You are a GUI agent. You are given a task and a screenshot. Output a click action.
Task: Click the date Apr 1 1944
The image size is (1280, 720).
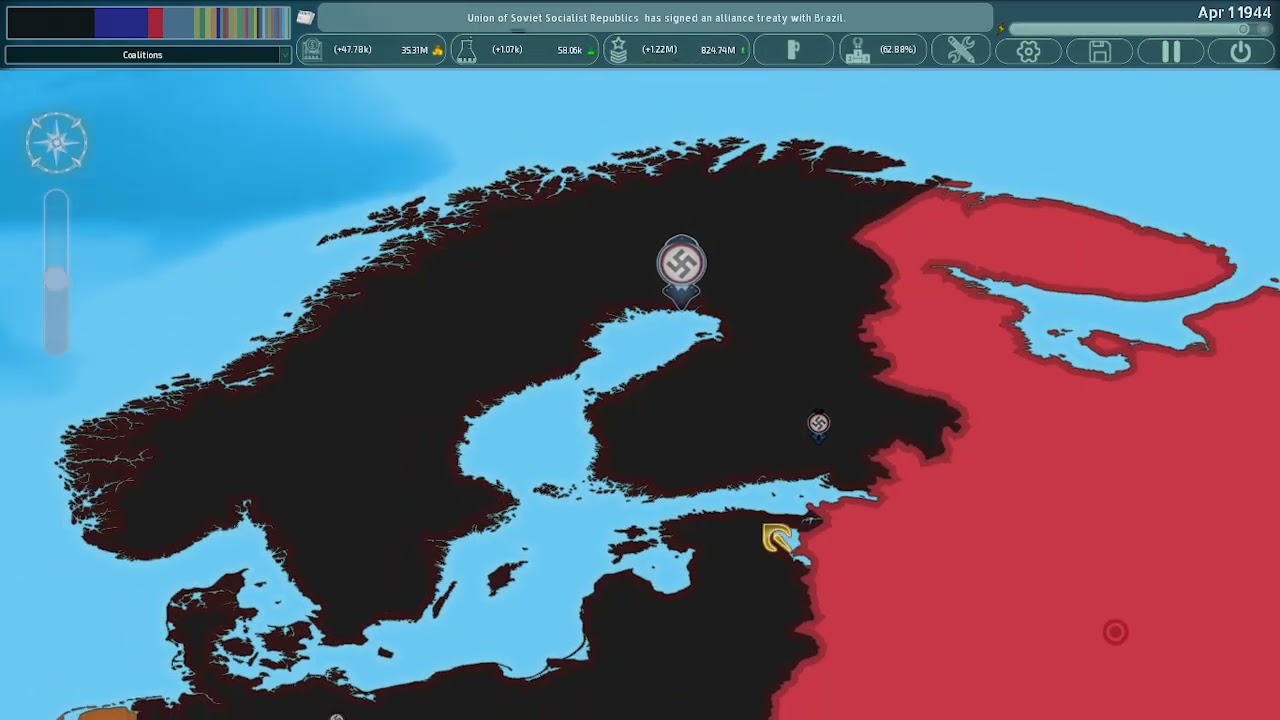[1234, 13]
